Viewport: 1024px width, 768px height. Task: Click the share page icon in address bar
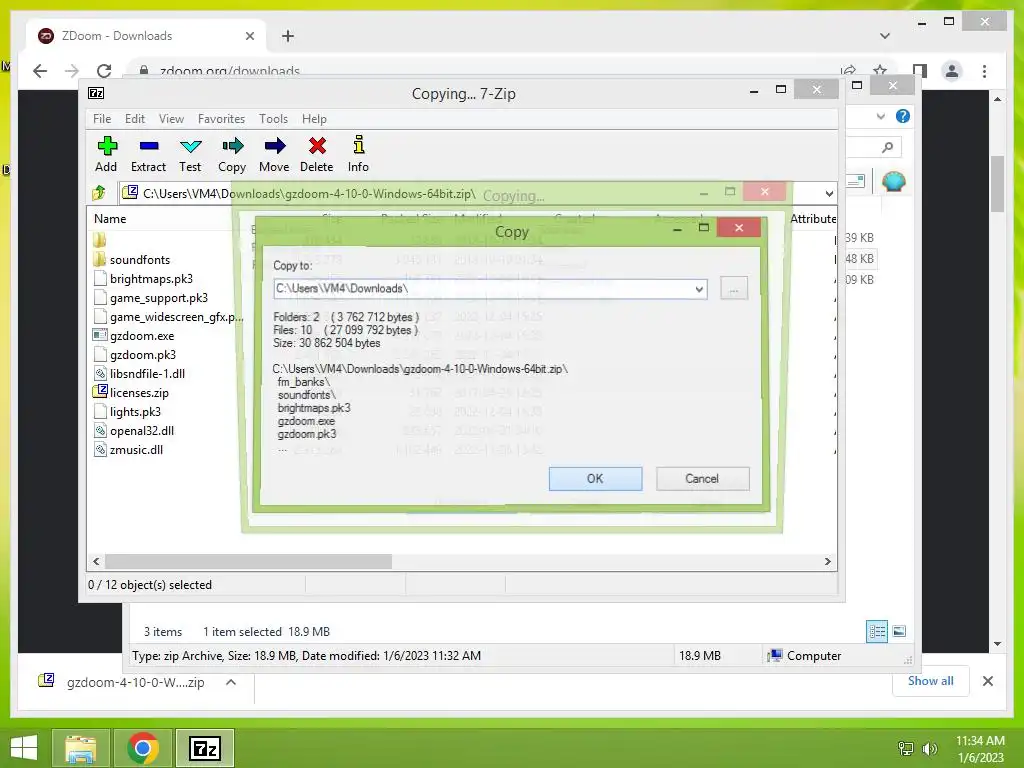point(848,71)
